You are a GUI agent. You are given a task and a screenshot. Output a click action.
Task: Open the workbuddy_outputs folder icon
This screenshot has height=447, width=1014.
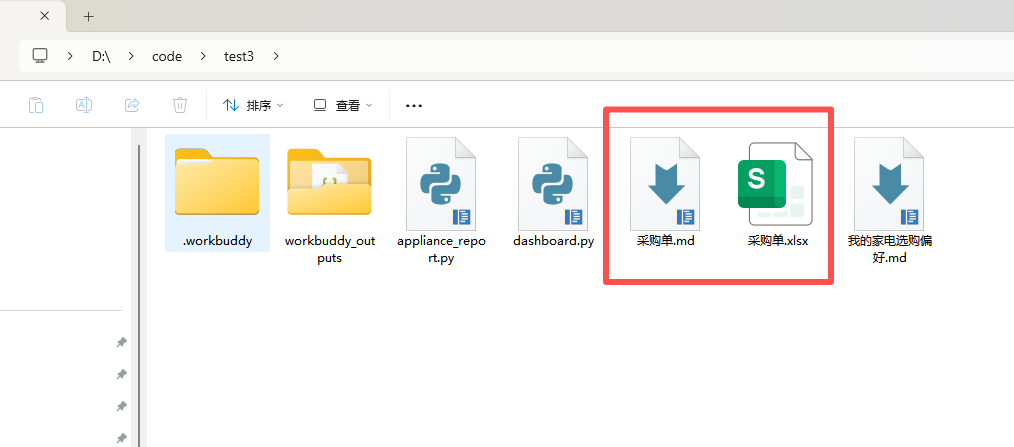tap(329, 182)
